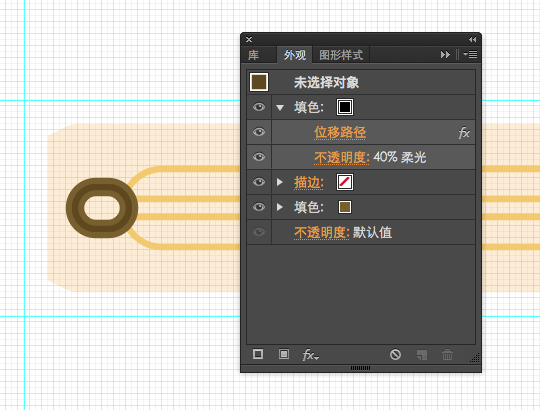The width and height of the screenshot is (540, 410).
Task: Toggle visibility of 位移路径 effect
Action: (x=259, y=132)
